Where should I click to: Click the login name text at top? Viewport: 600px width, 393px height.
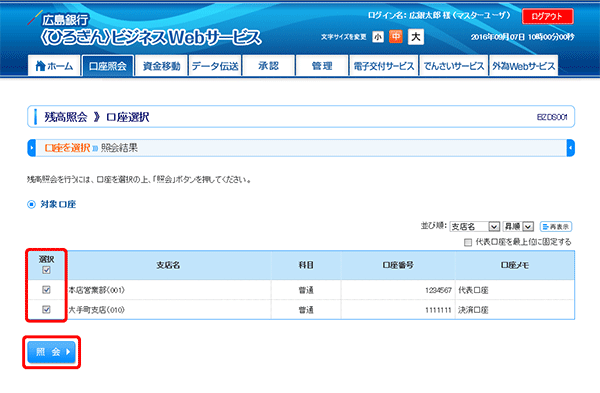[439, 15]
